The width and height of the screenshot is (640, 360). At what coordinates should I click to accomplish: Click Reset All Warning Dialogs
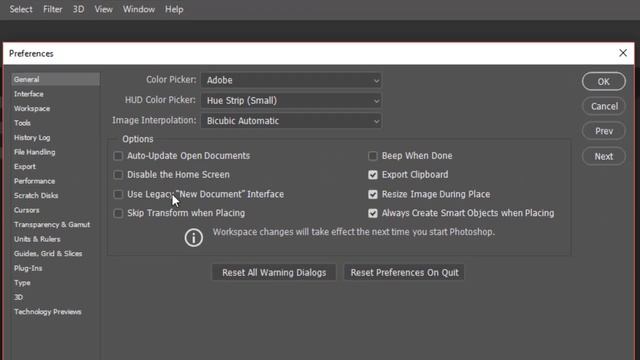coord(274,273)
